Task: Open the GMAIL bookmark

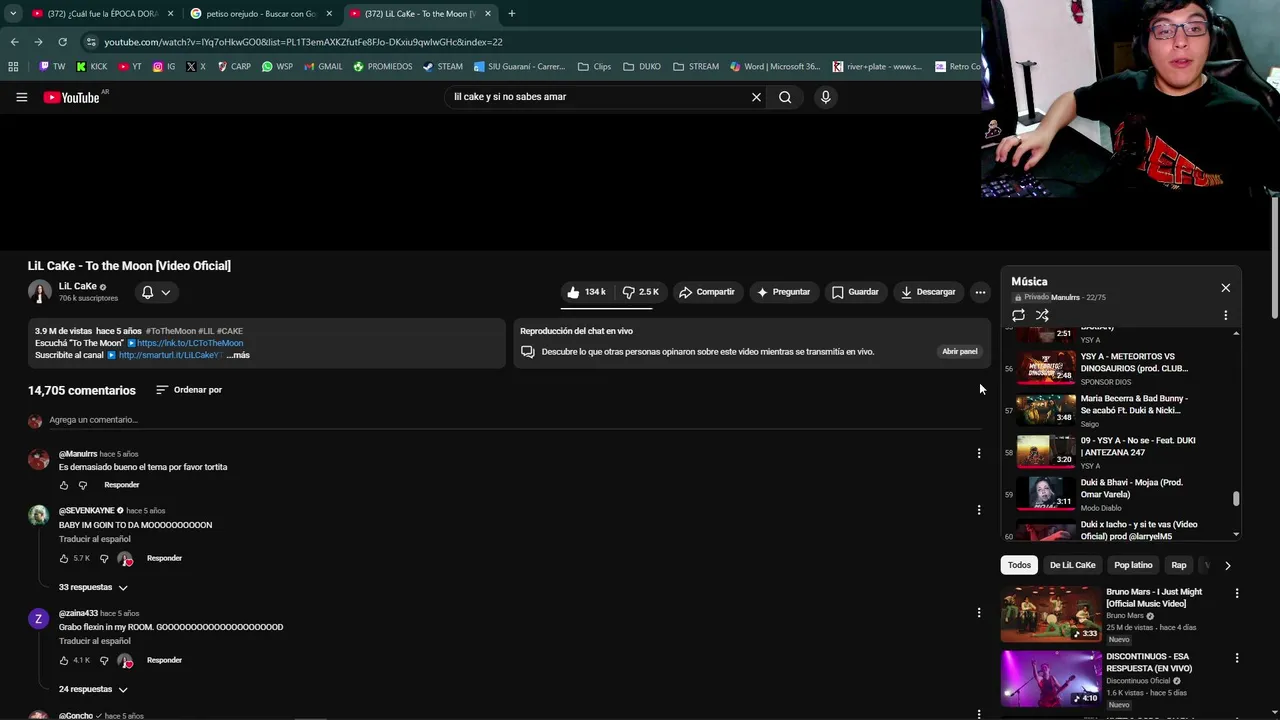Action: click(x=323, y=67)
